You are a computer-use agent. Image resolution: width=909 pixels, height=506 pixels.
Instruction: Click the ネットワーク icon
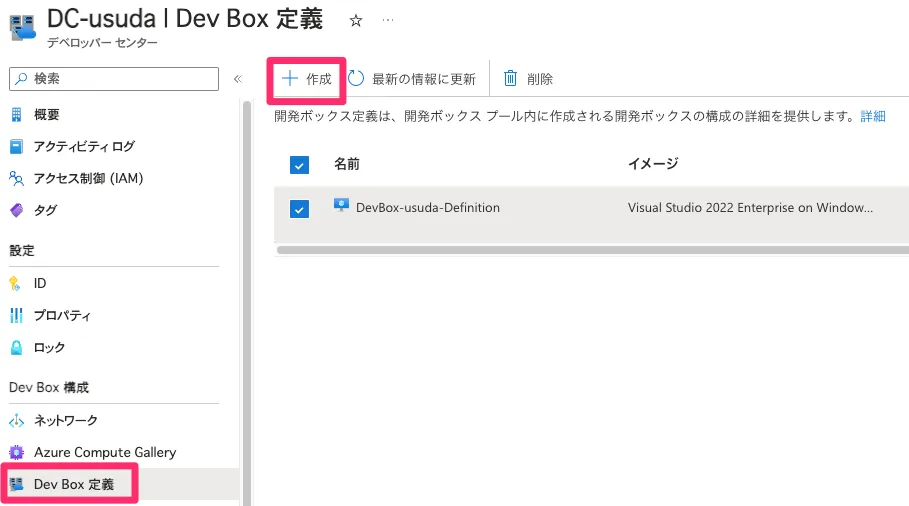[16, 421]
